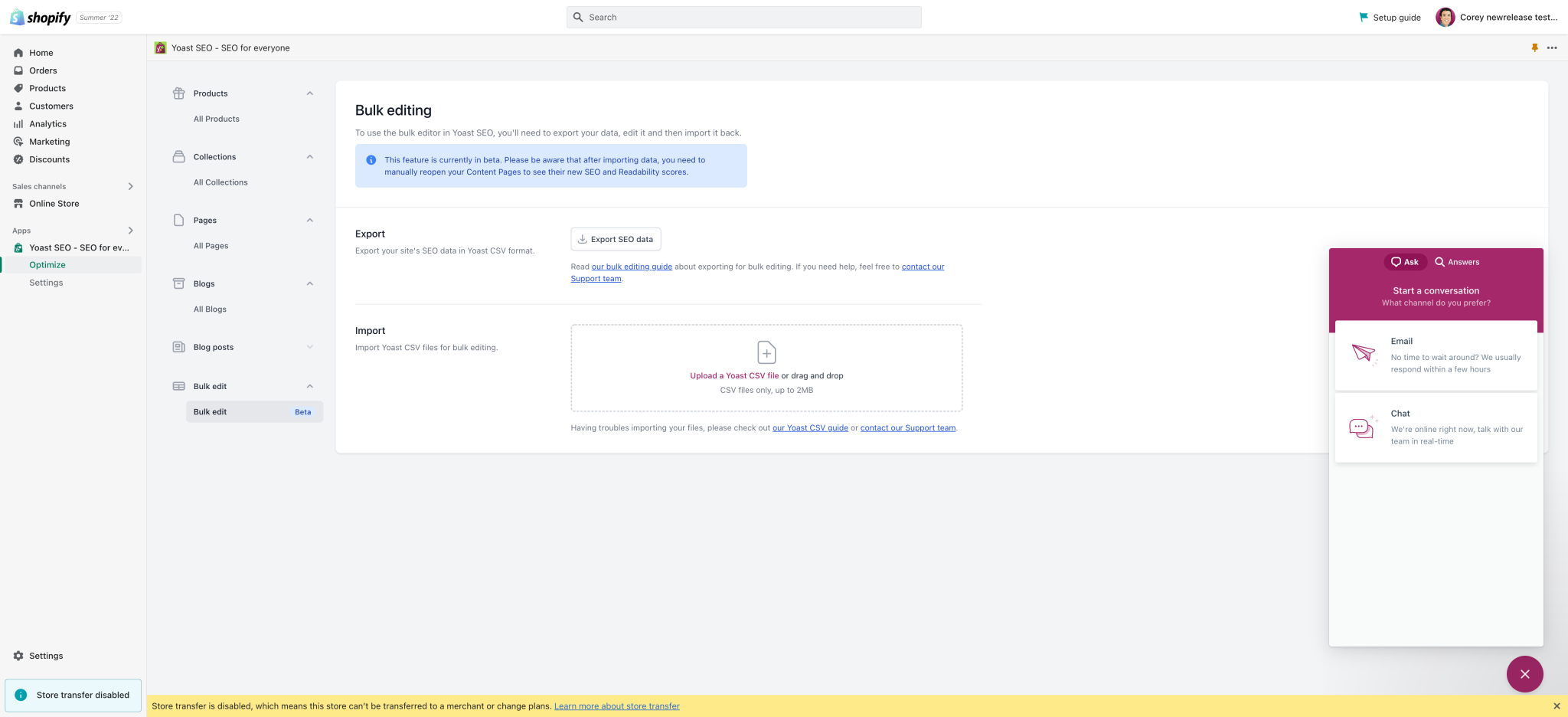
Task: Click the Orders inbox icon
Action: (x=18, y=70)
